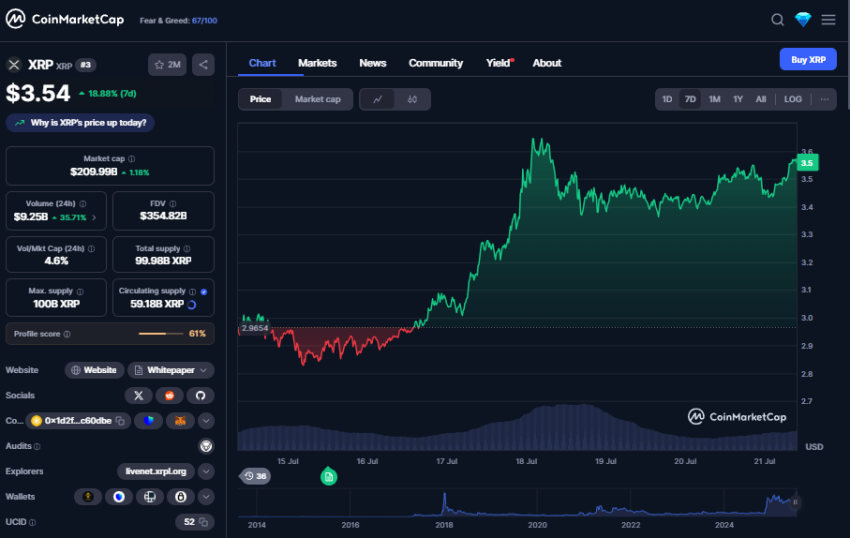Switch to the News tab
The image size is (850, 538).
point(373,63)
